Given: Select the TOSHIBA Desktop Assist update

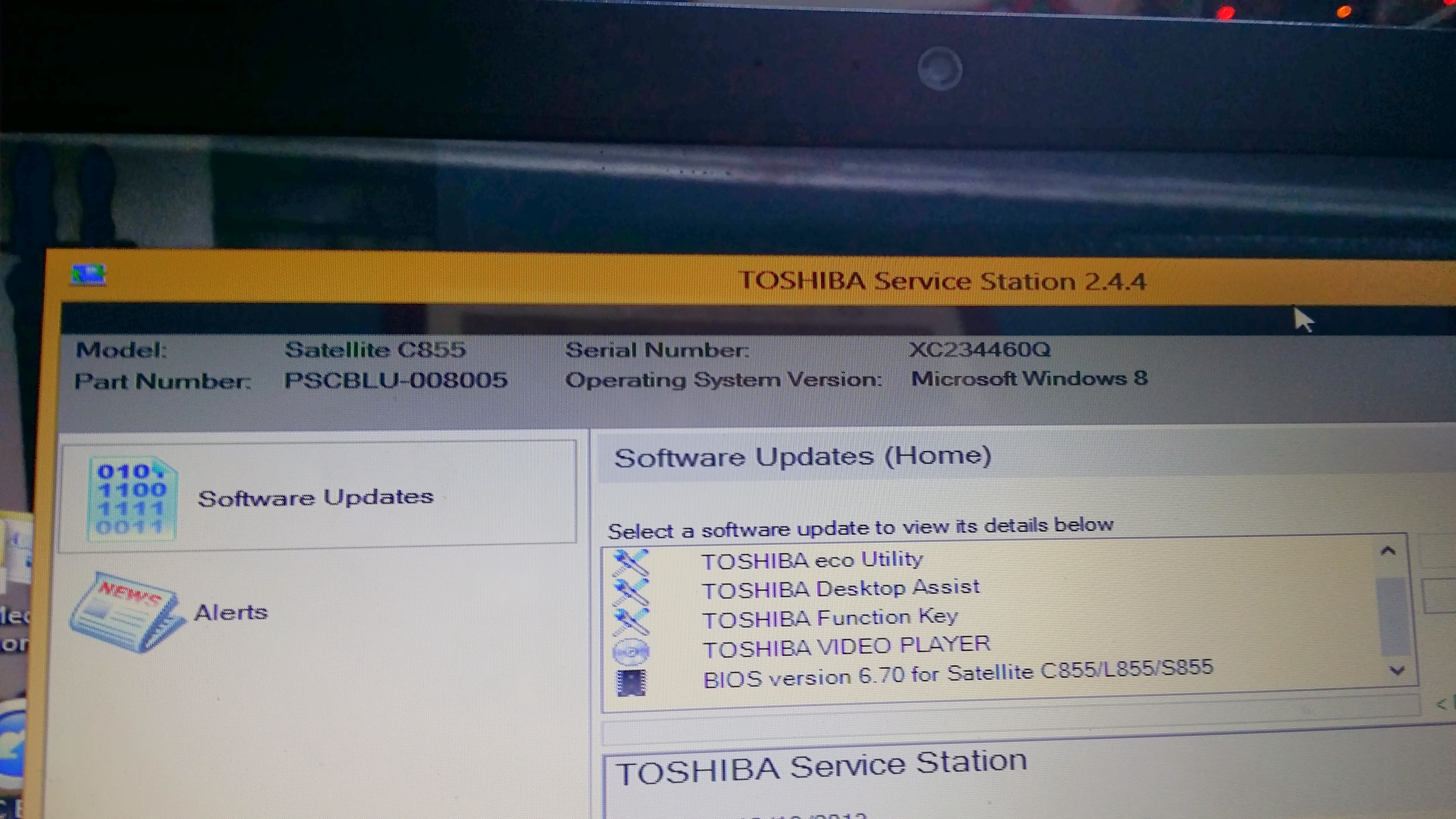Looking at the screenshot, I should 841,589.
